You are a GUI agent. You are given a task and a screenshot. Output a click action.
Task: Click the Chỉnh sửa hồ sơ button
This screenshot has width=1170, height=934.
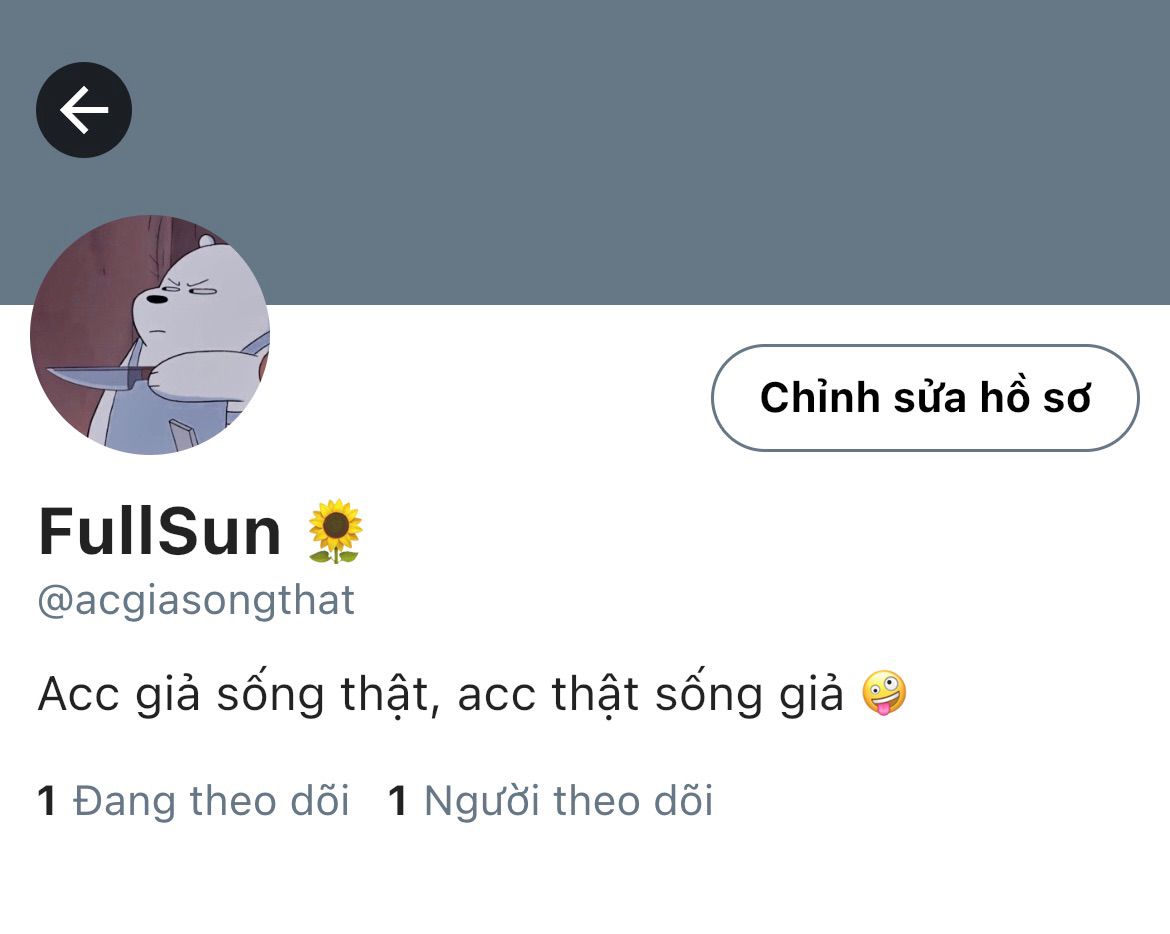pyautogui.click(x=925, y=398)
